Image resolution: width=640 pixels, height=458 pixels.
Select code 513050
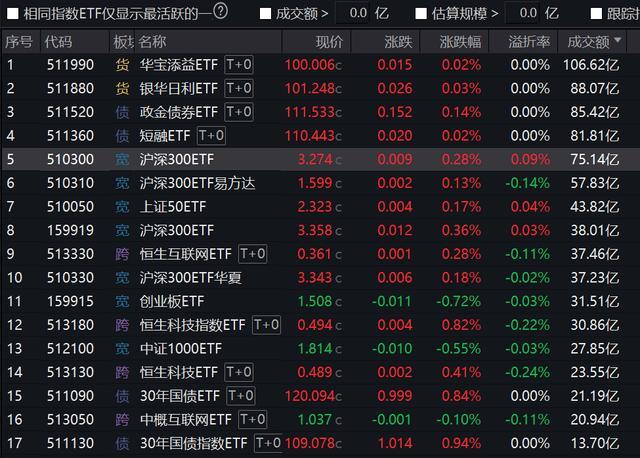pos(70,420)
